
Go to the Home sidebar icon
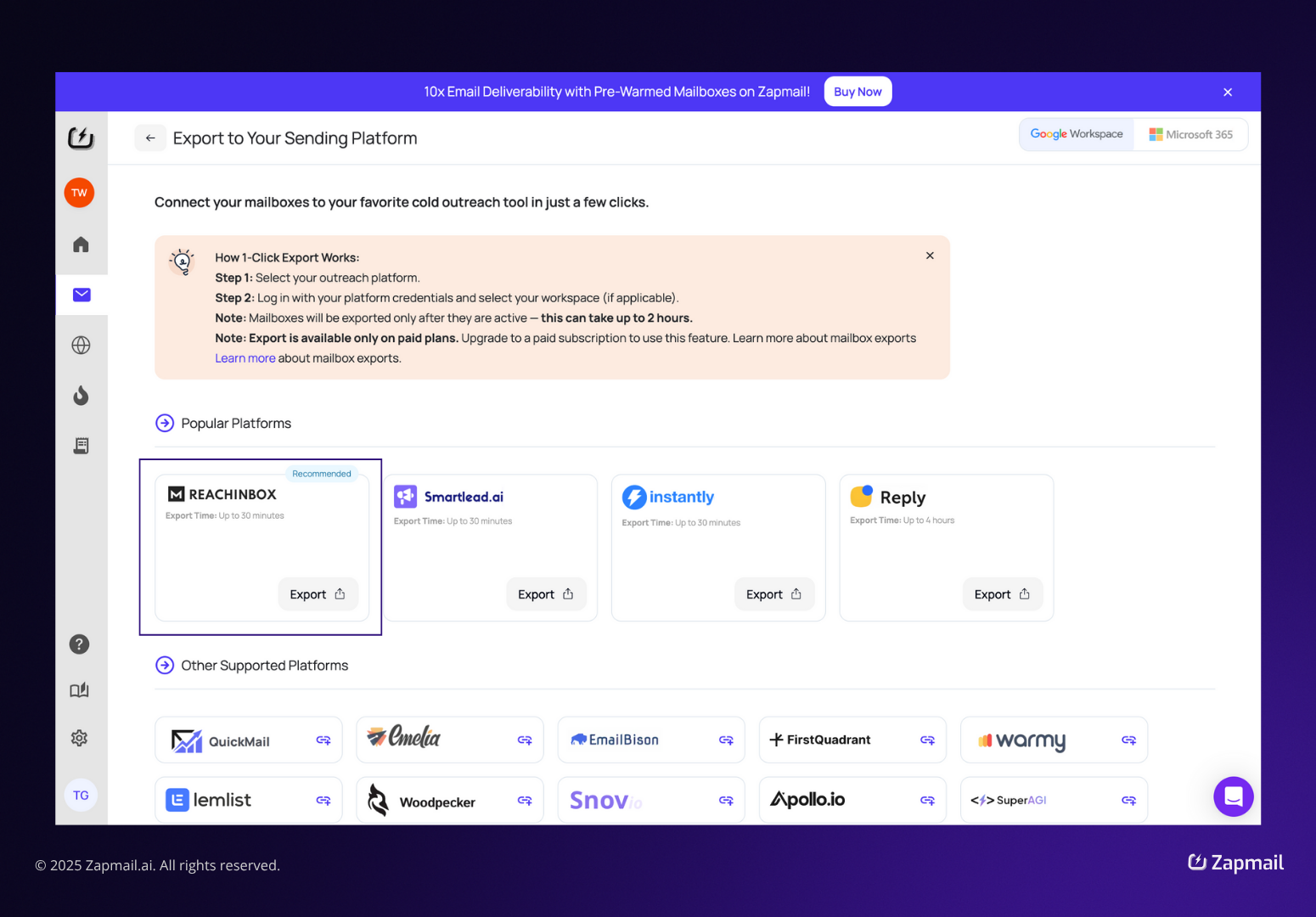[81, 245]
